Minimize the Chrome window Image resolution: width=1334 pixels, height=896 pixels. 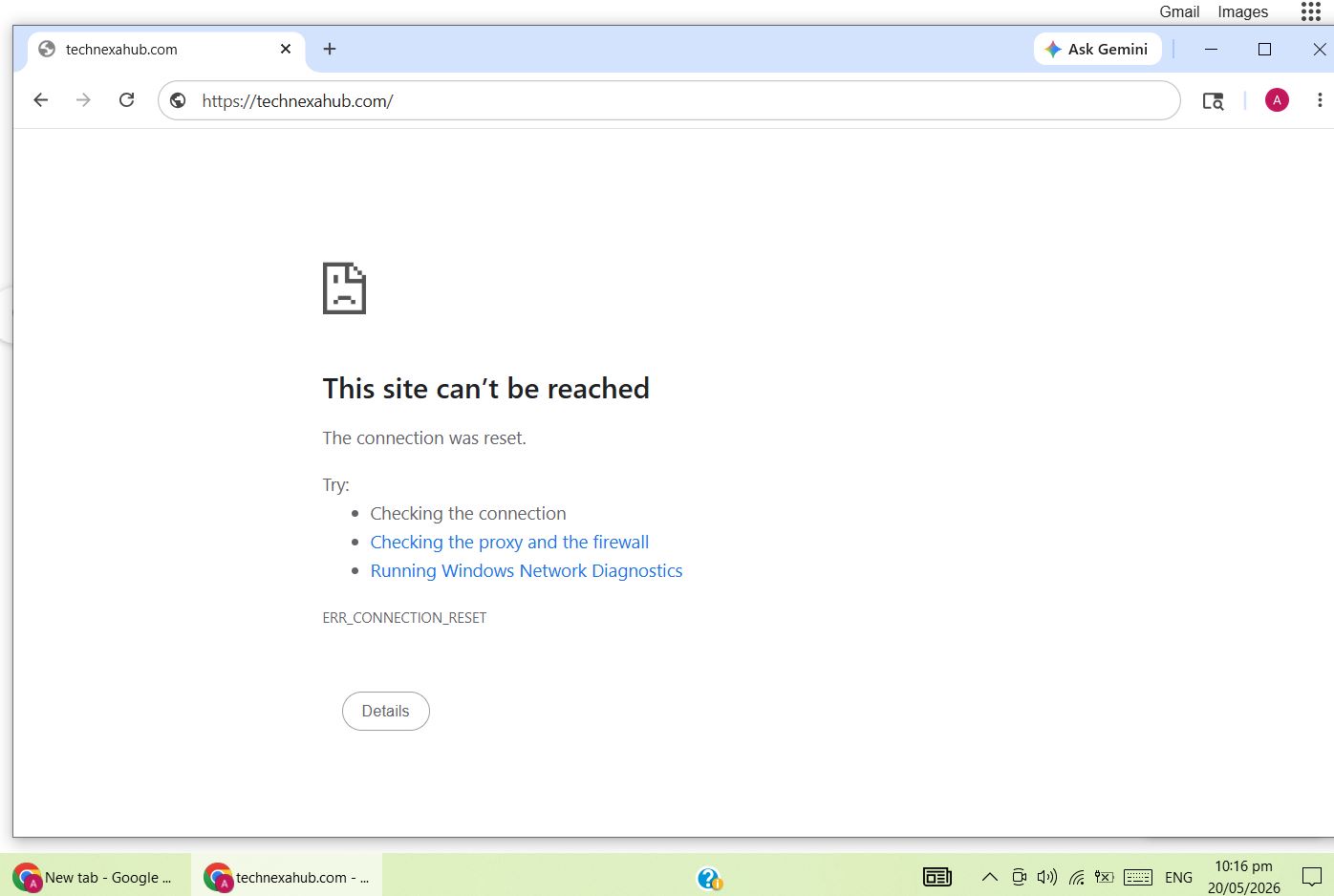[1211, 49]
